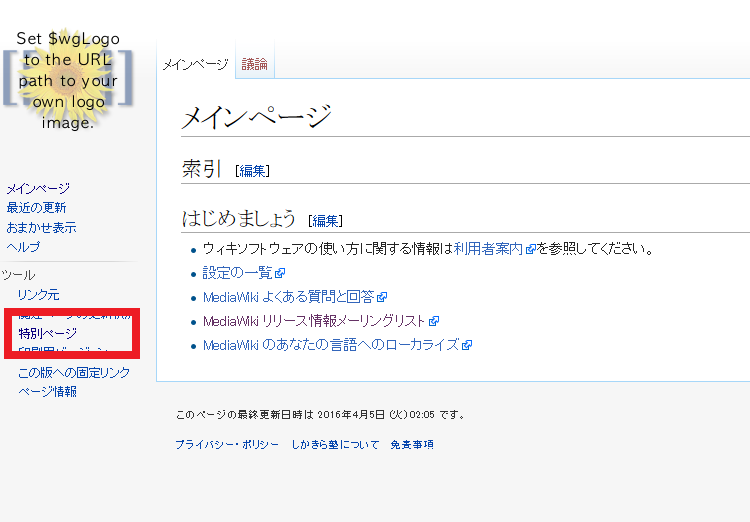Open the 設定の一覧 link
750x522 pixels.
click(238, 272)
